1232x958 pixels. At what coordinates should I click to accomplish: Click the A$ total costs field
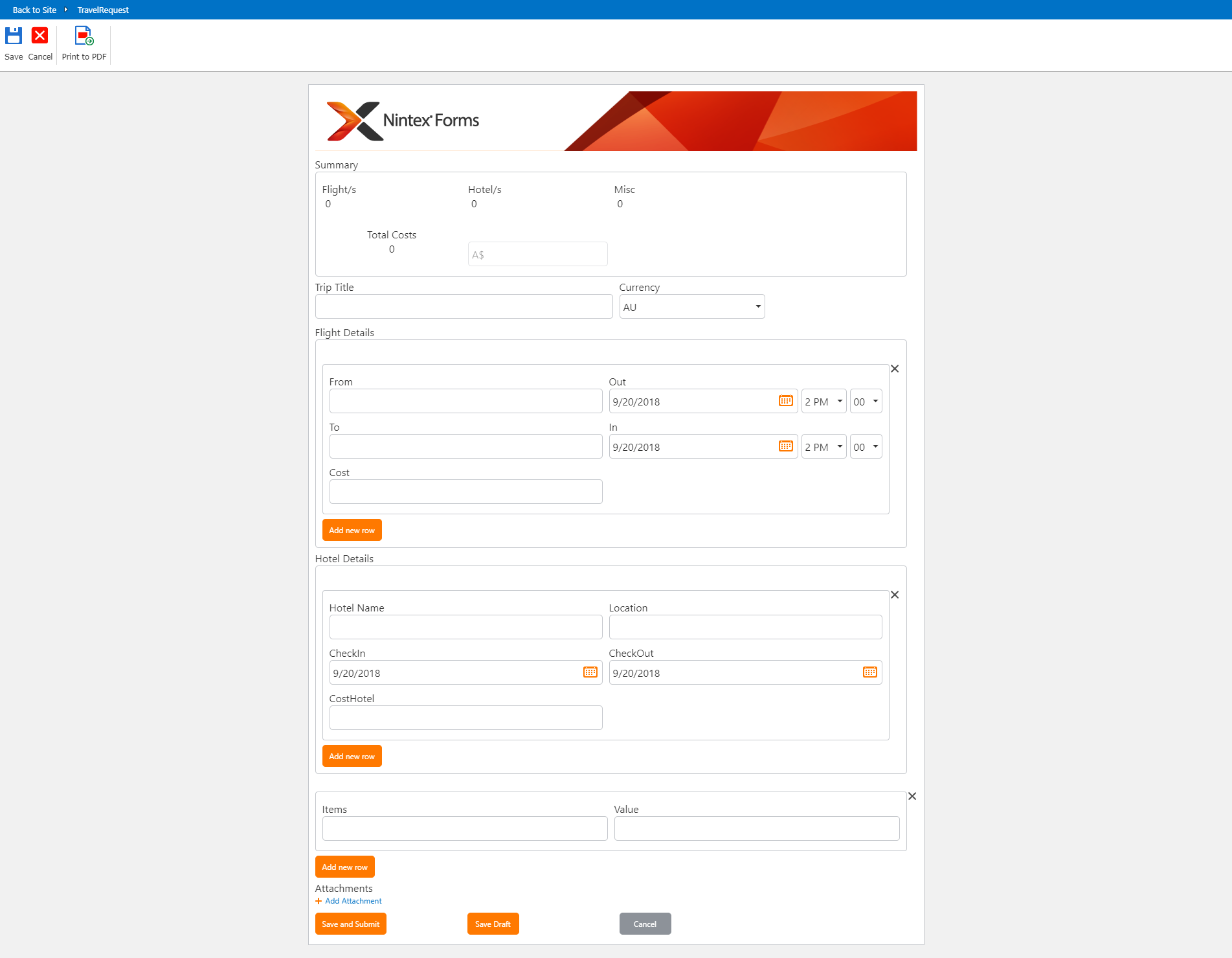point(537,254)
